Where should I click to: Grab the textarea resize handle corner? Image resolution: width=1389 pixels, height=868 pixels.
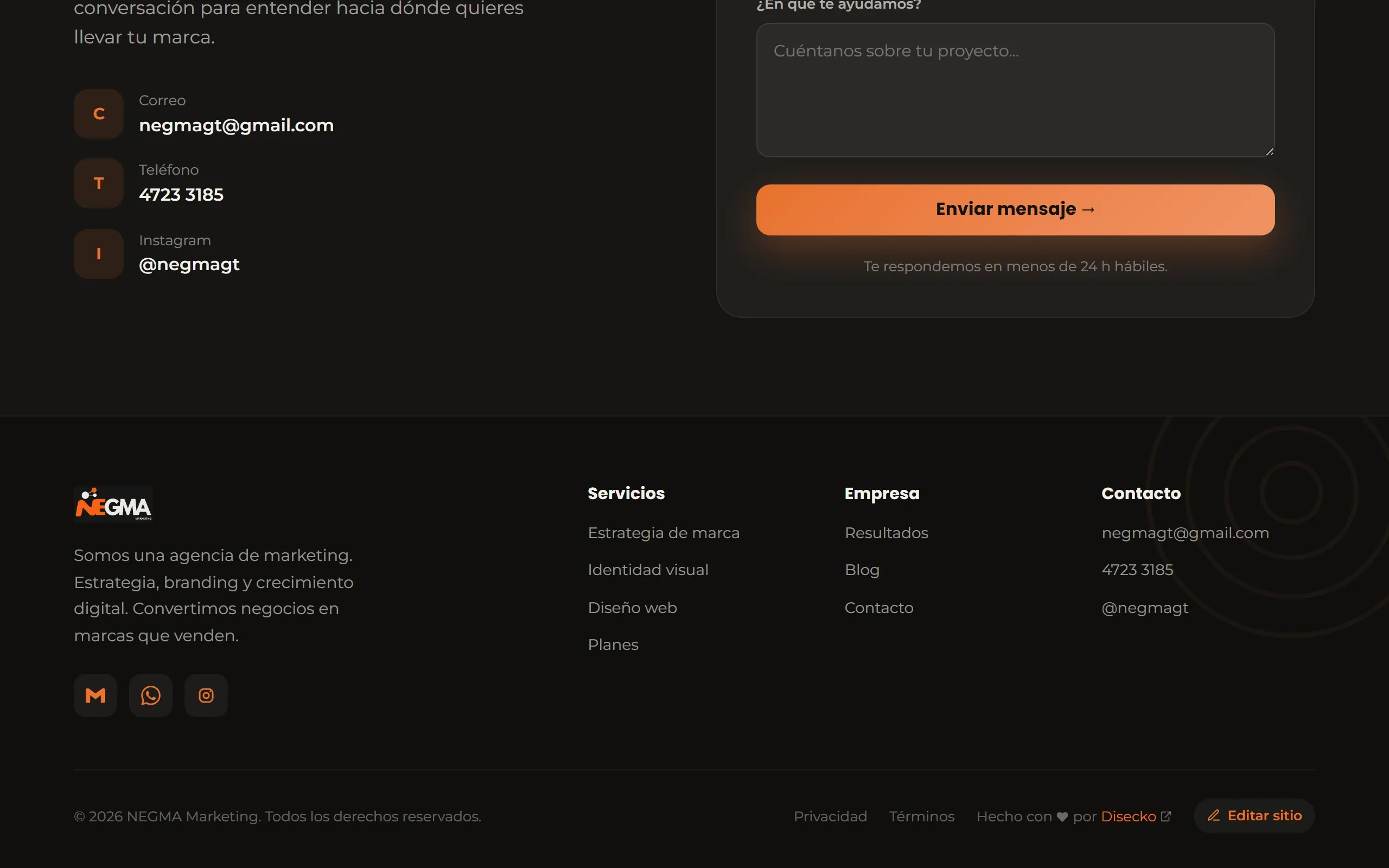tap(1269, 151)
